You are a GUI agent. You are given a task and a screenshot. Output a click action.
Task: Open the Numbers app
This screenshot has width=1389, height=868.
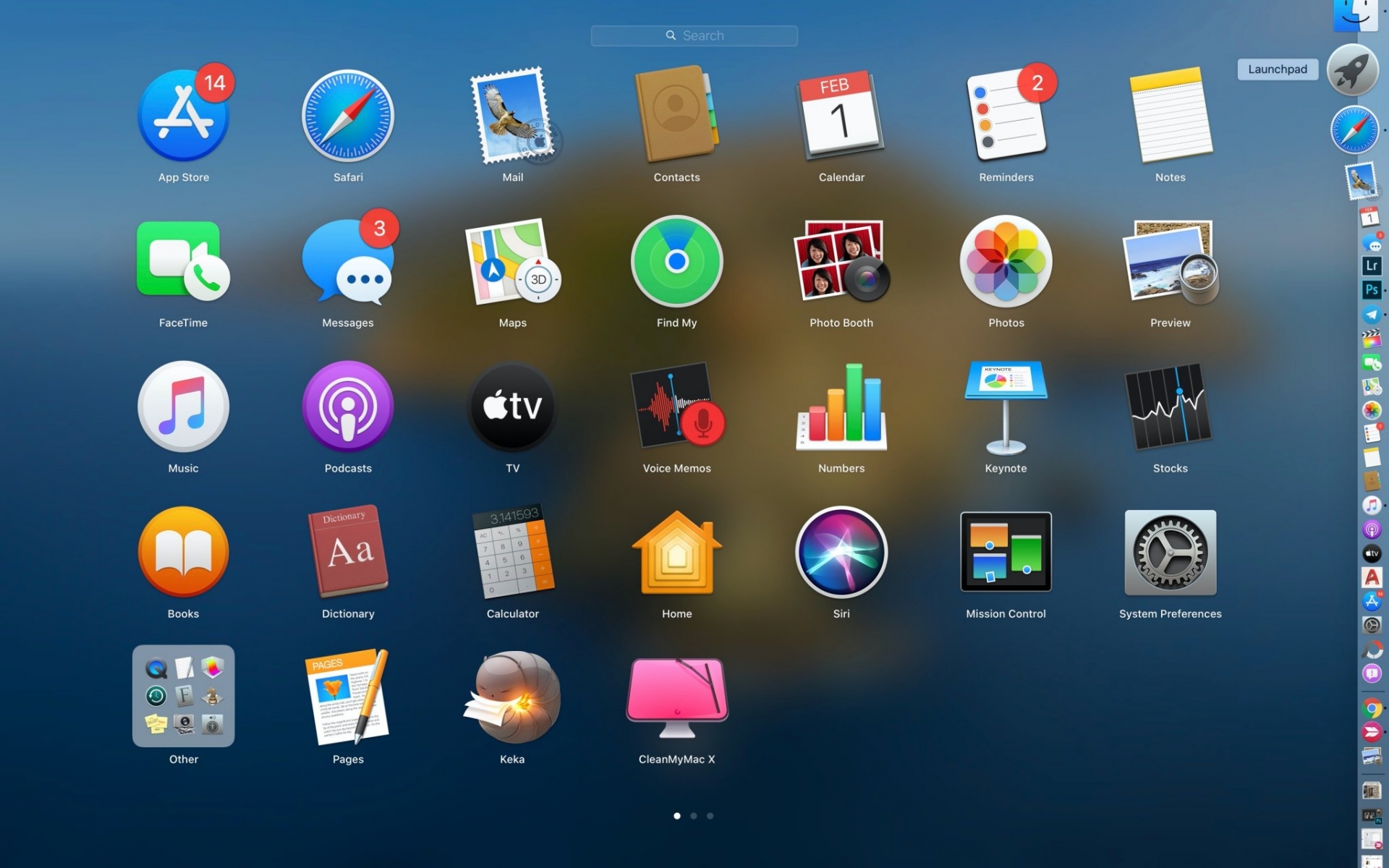[841, 407]
